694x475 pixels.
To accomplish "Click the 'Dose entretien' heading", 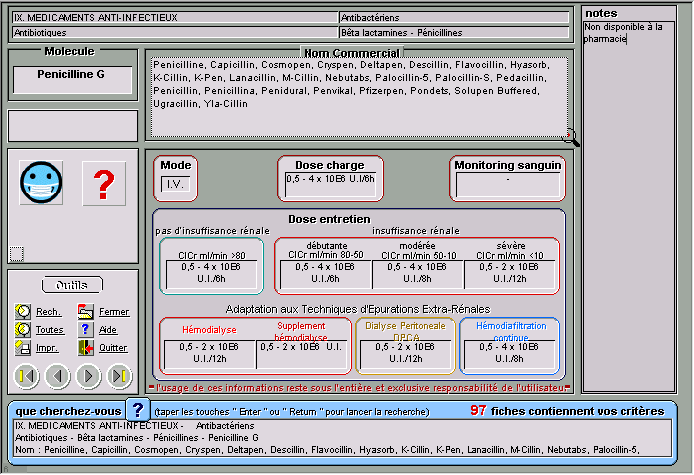I will tap(329, 219).
